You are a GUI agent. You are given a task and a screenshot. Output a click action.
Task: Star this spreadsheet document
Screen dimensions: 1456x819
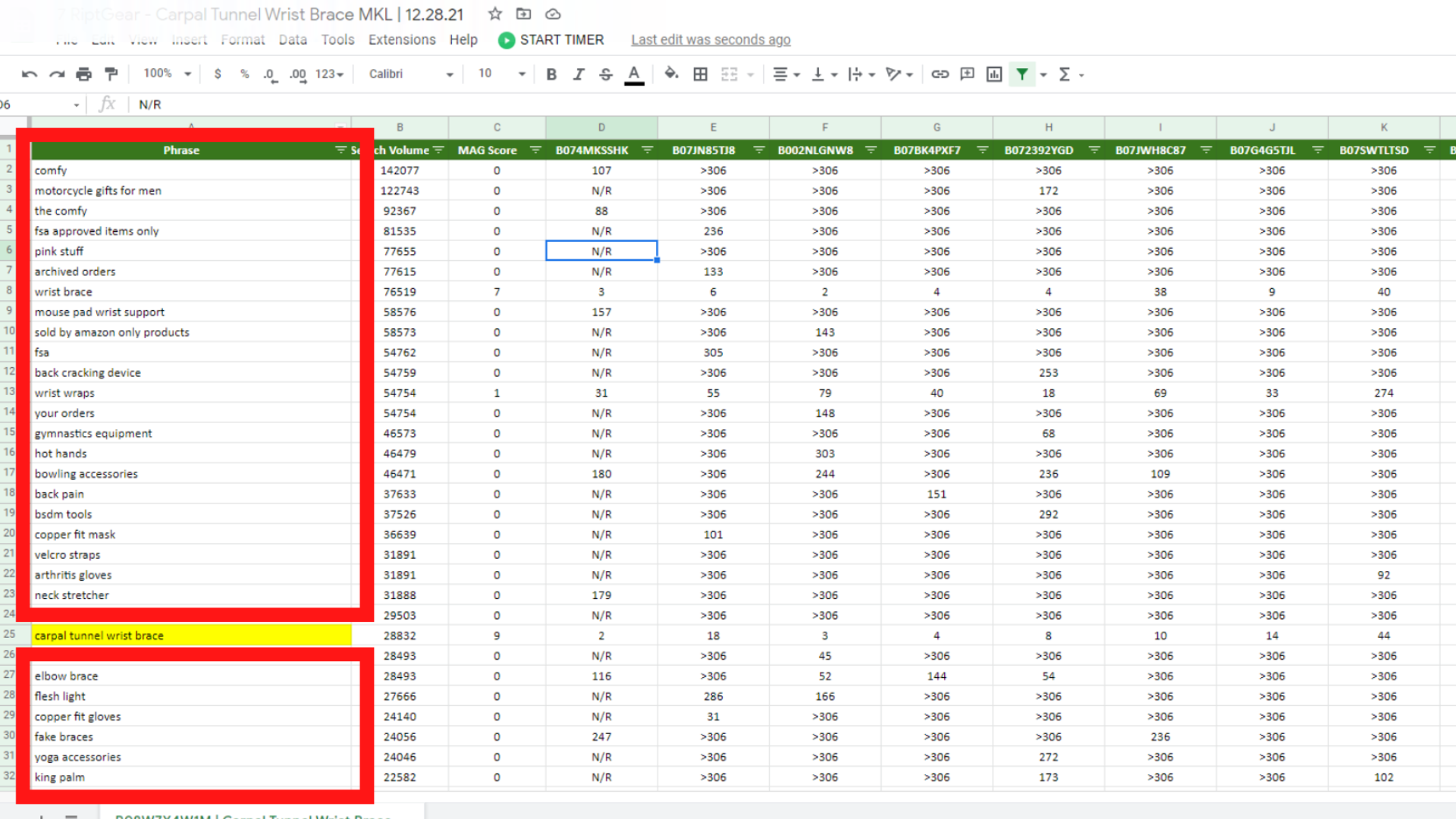coord(495,14)
